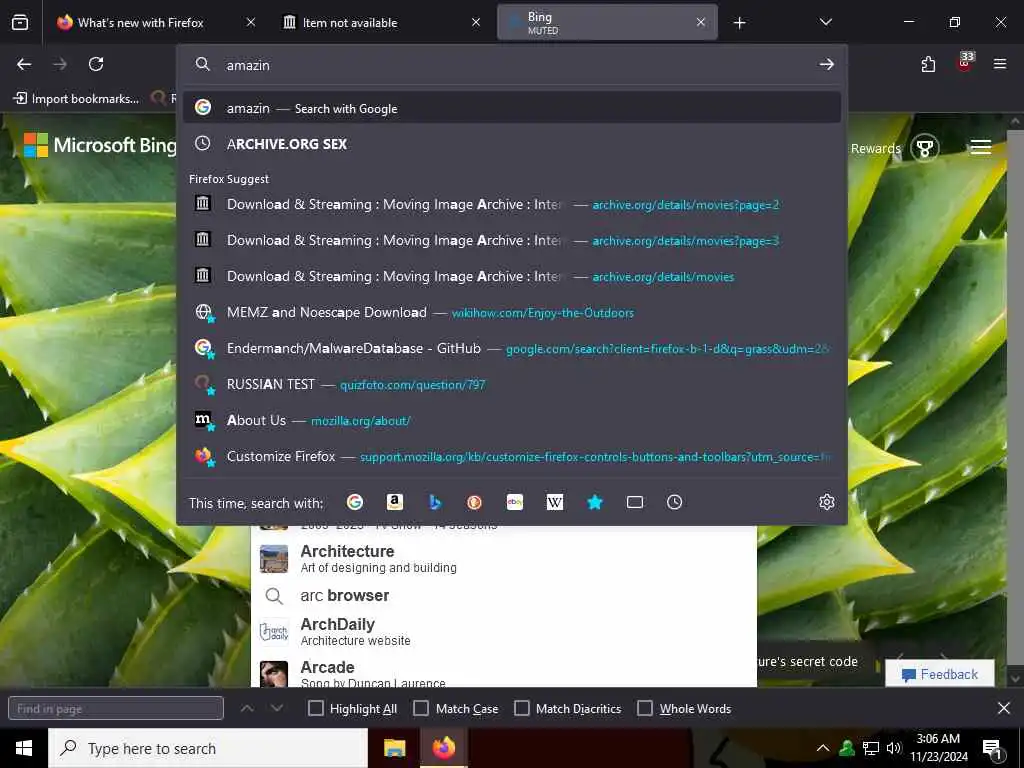Image resolution: width=1024 pixels, height=768 pixels.
Task: Open the Firefox application menu
Action: [1000, 64]
